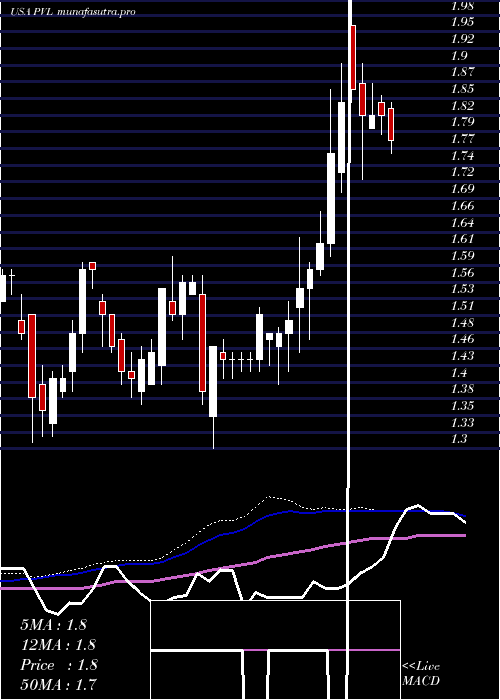Select the 12MA : 1.8 readout

point(58,645)
